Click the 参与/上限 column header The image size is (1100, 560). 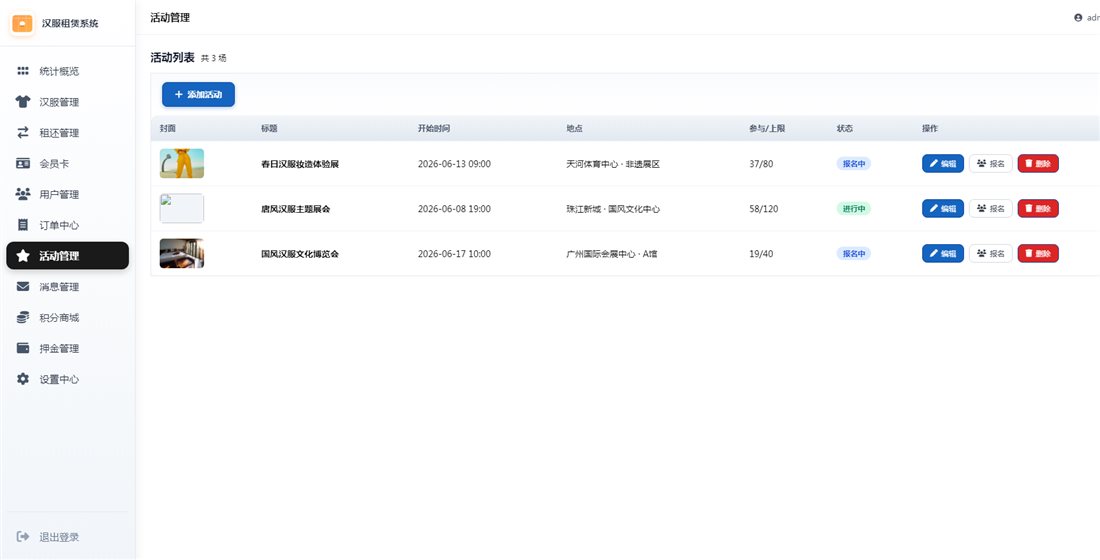coord(767,128)
